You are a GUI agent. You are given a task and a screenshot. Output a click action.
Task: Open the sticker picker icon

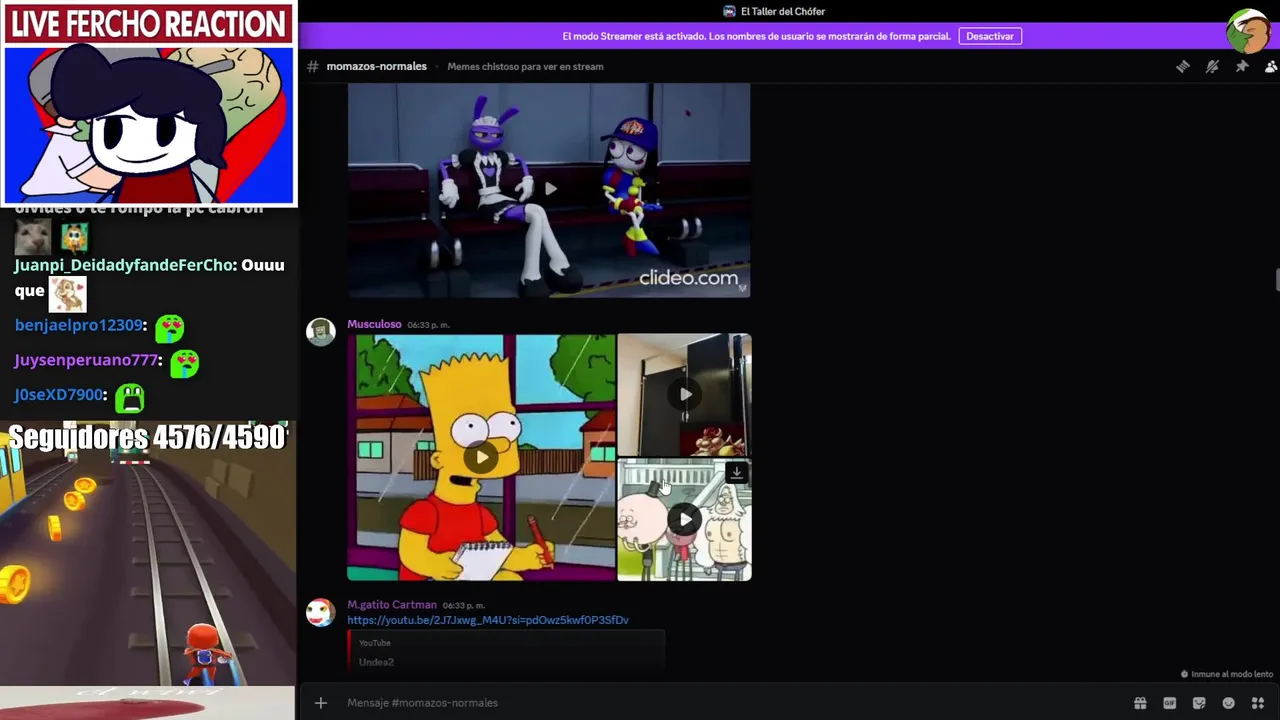(1199, 703)
